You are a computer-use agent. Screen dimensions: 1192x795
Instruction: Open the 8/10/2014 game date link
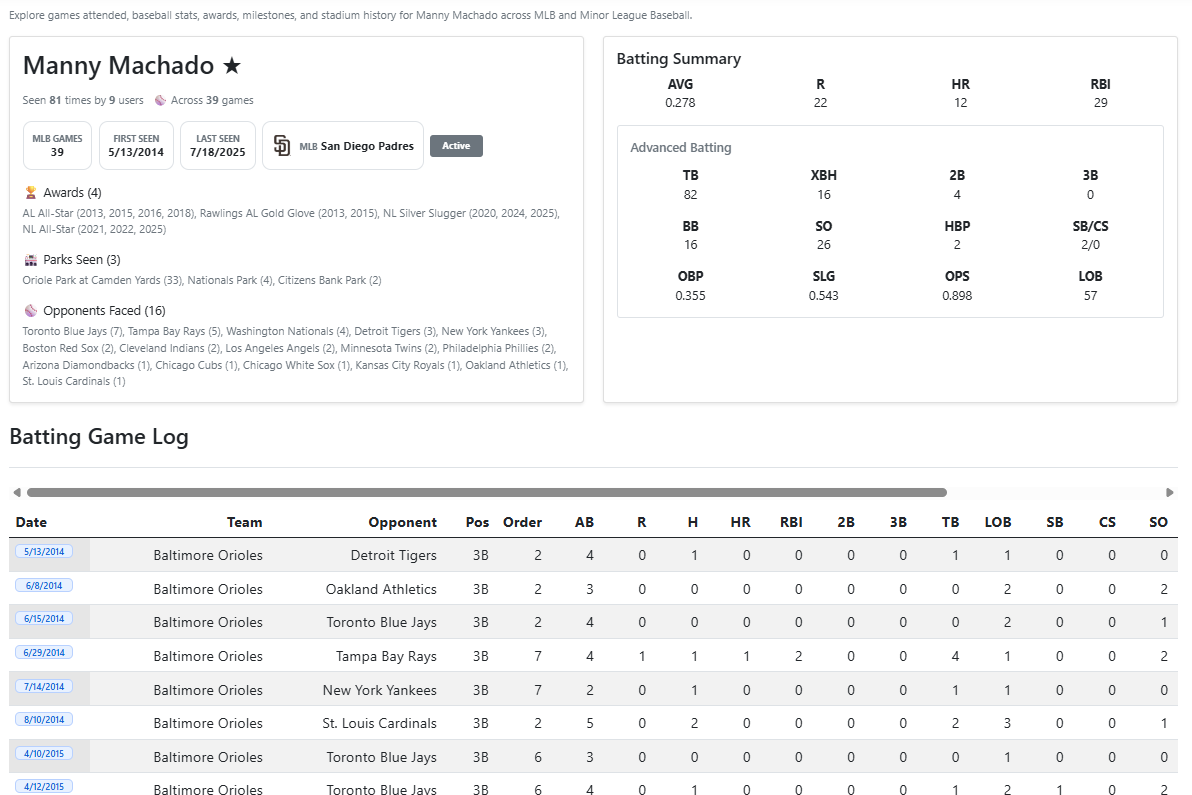pyautogui.click(x=44, y=719)
